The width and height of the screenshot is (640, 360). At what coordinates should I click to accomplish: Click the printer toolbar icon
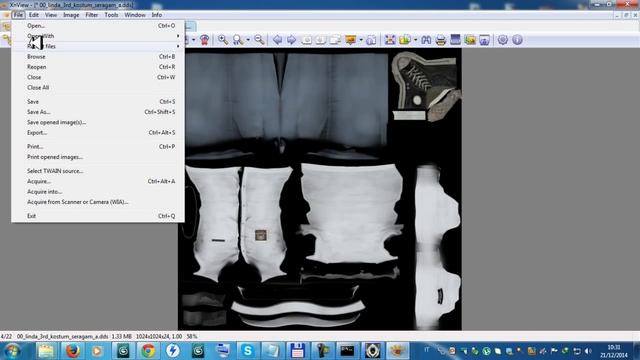tap(440, 40)
